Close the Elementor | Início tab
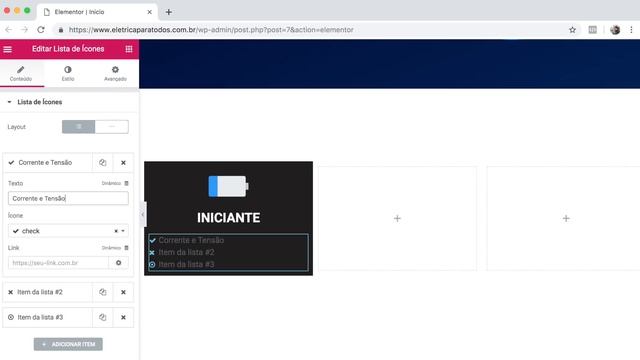This screenshot has height=360, width=640. [149, 12]
